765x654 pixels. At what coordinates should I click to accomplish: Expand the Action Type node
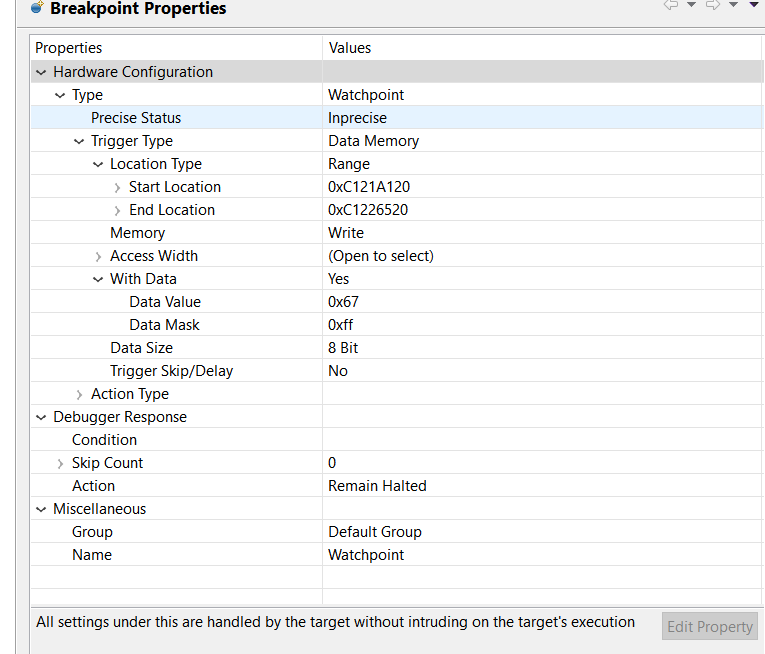pos(79,394)
